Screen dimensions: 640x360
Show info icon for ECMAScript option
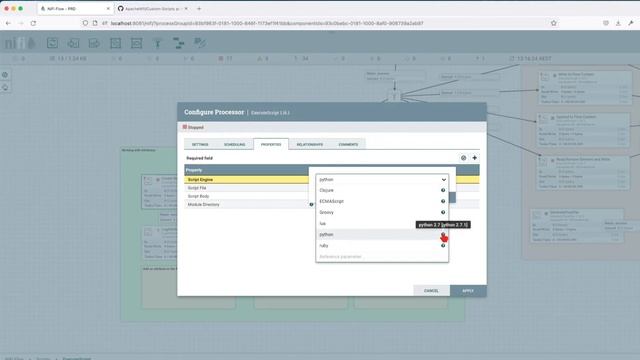pyautogui.click(x=443, y=201)
